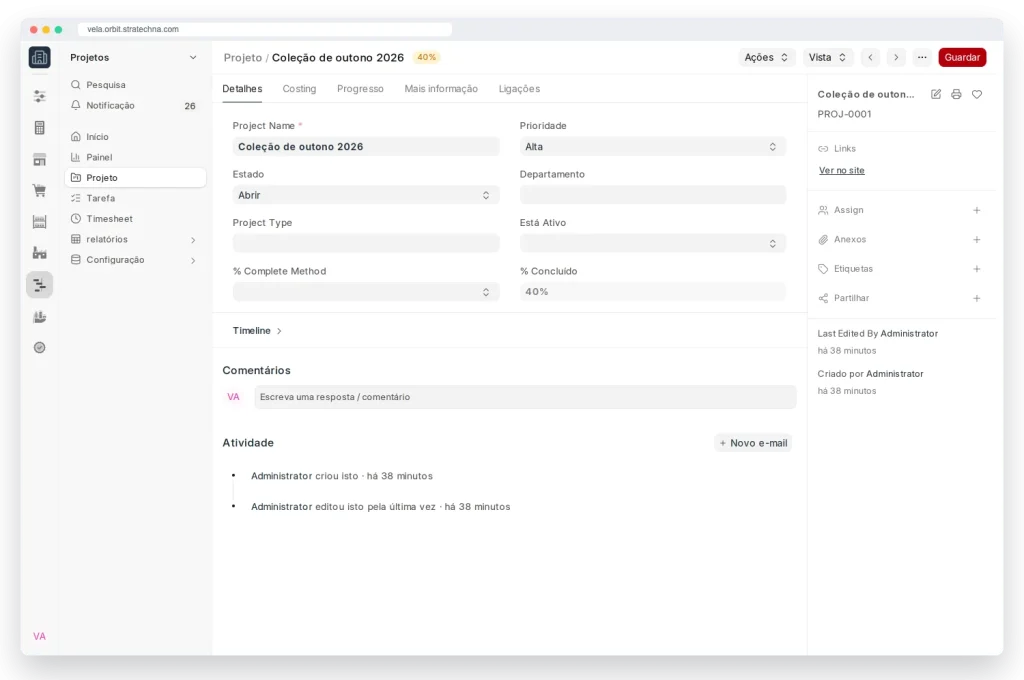Follow the Ver no site link

click(x=842, y=170)
